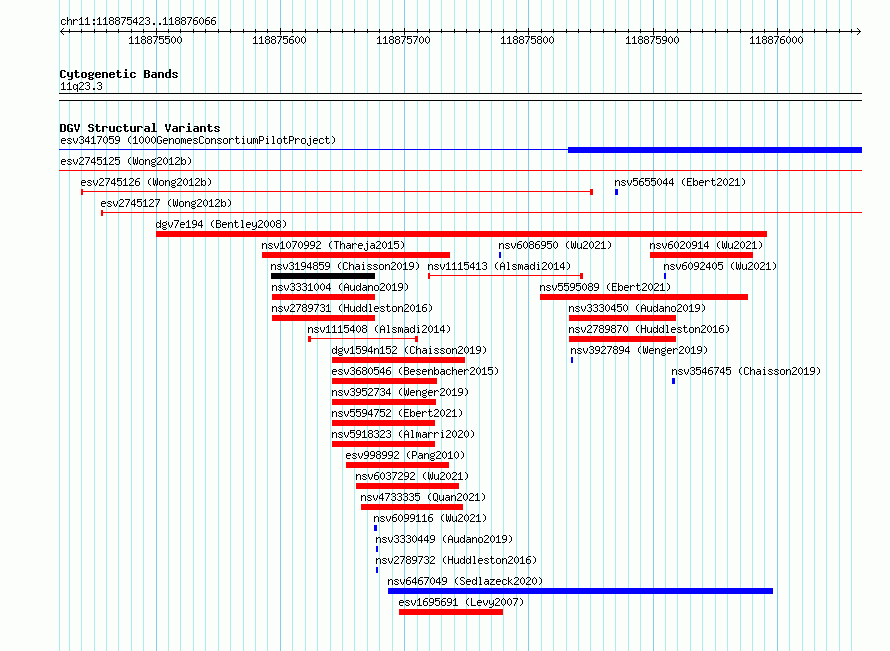
Task: Open nsv1070992 (Thareja2015) variant
Action: point(333,245)
